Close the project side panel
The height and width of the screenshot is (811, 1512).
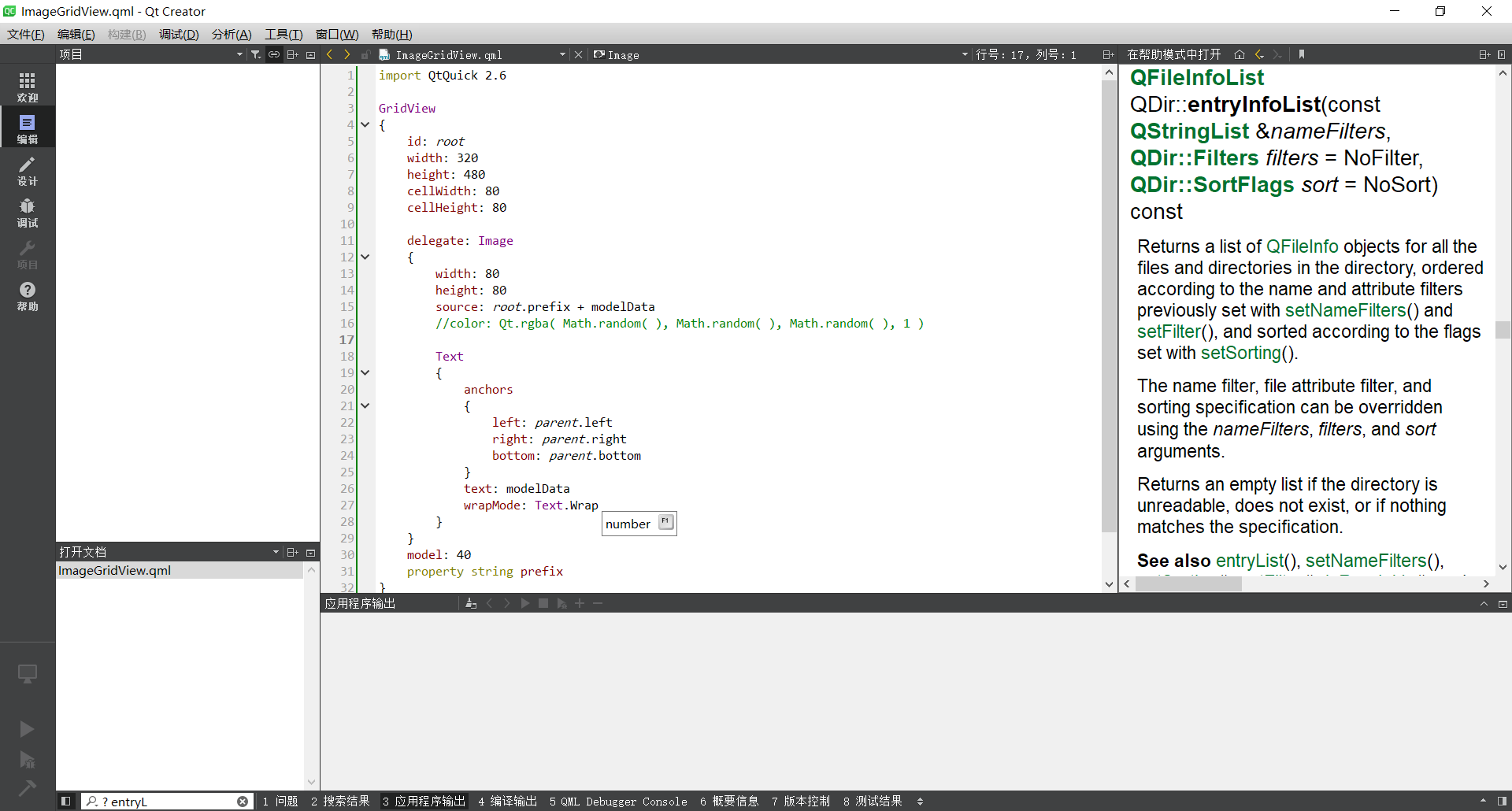tap(311, 54)
